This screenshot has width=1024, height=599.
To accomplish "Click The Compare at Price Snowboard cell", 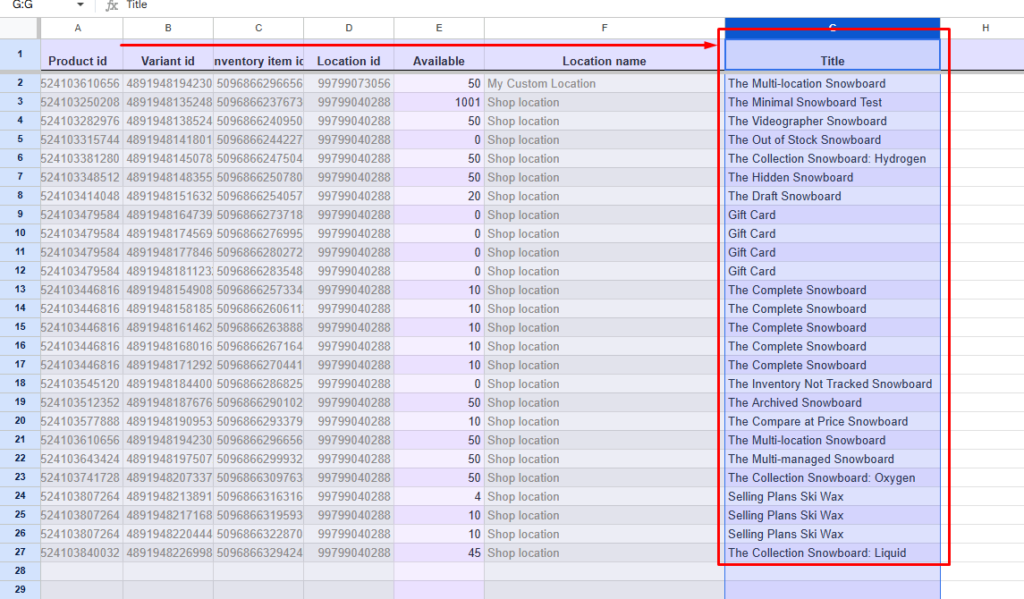I will 833,421.
